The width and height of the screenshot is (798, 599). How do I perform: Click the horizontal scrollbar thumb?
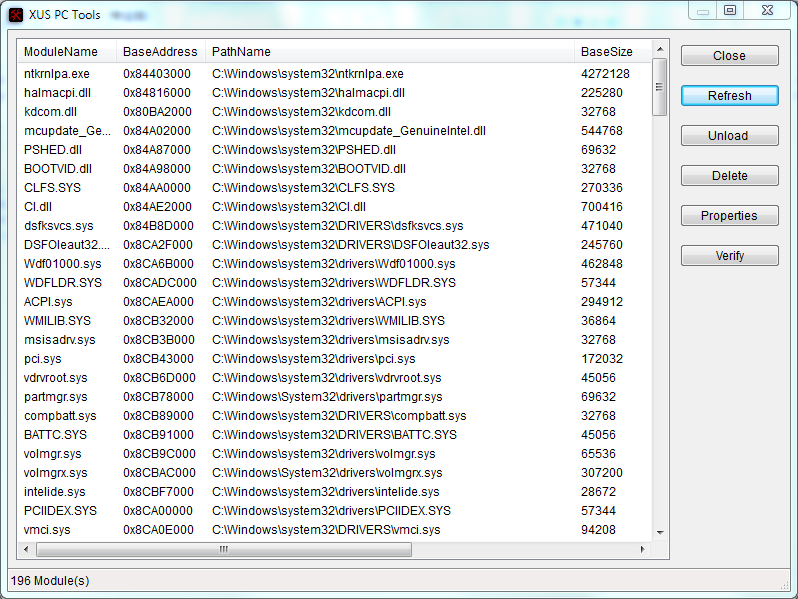(x=224, y=550)
